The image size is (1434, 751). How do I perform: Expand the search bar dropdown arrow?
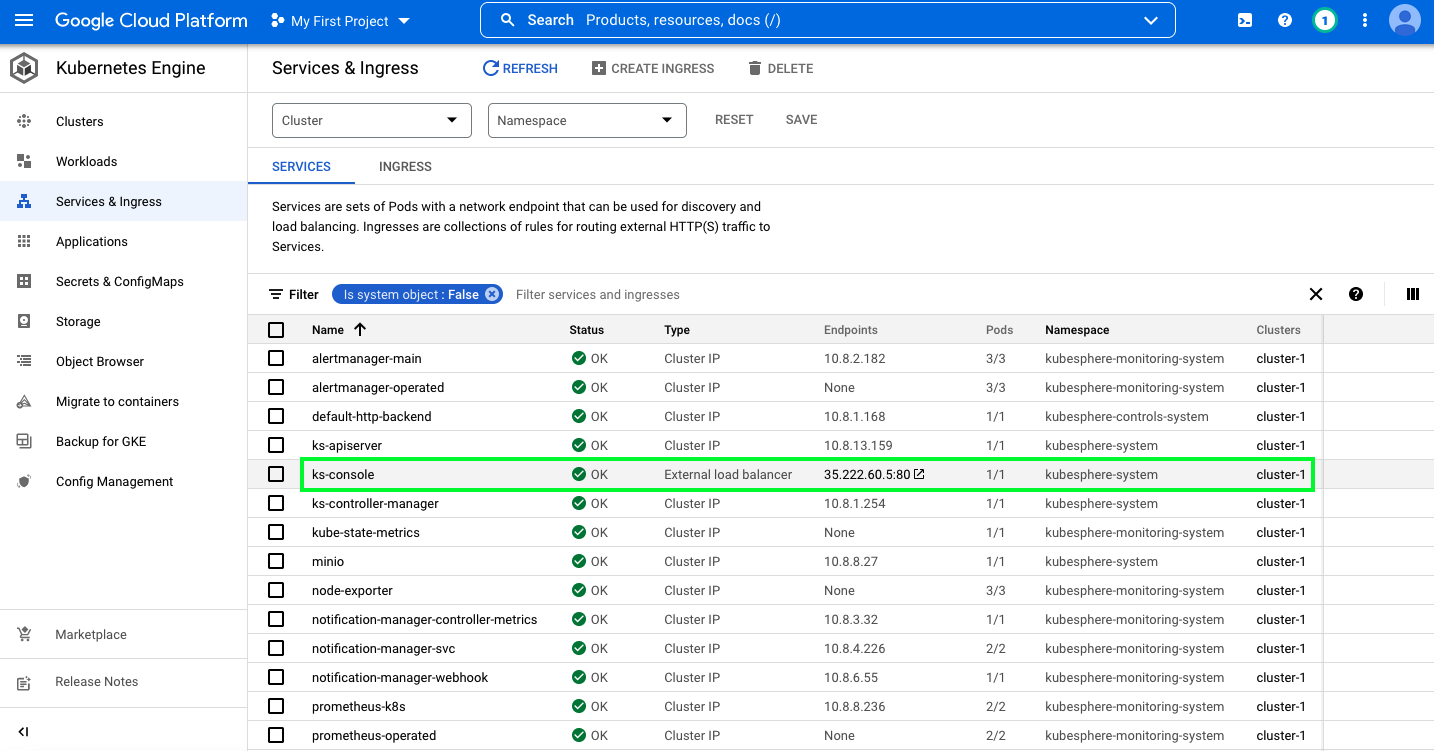(x=1150, y=20)
